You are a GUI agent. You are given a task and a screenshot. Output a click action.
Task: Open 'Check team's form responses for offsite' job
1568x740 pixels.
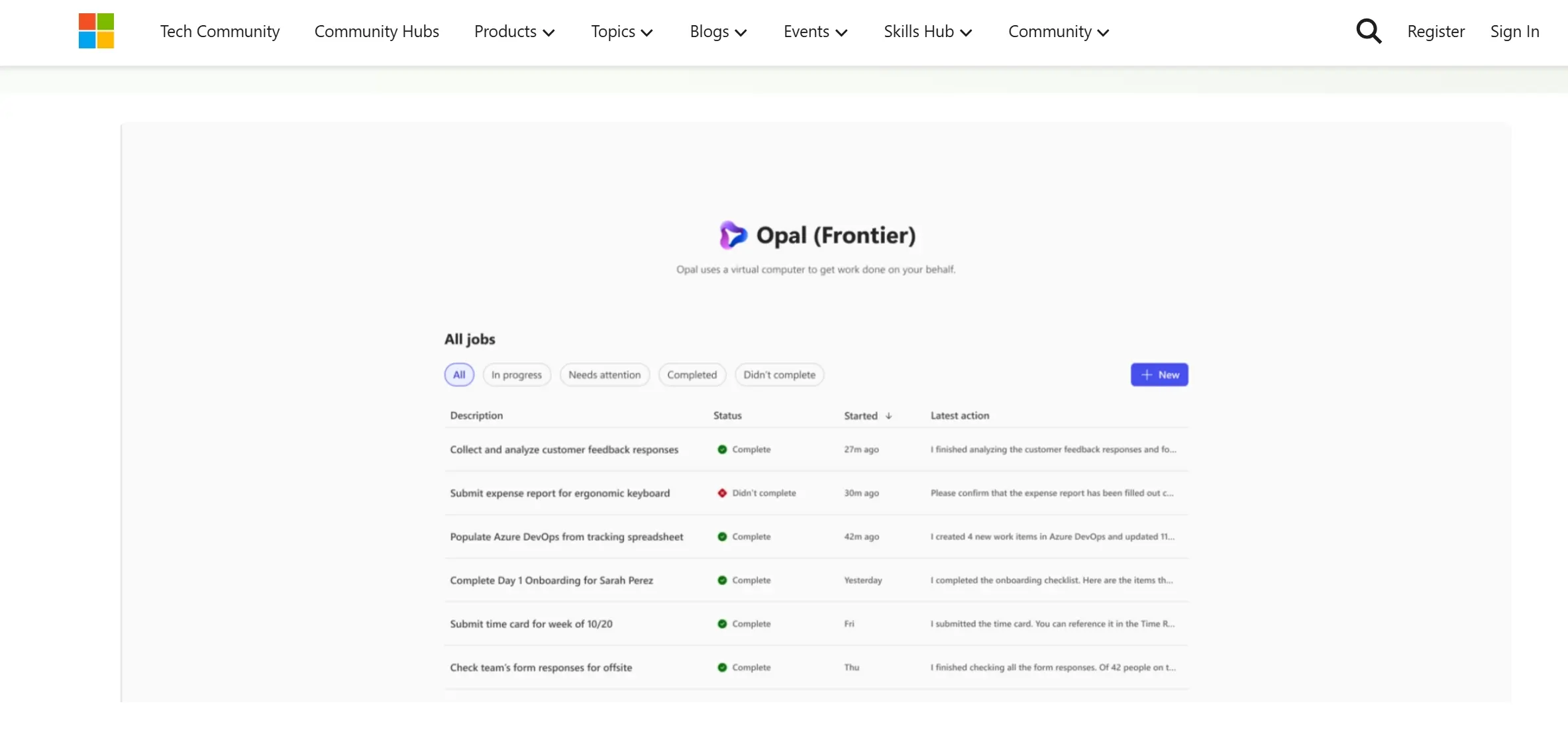(x=541, y=668)
